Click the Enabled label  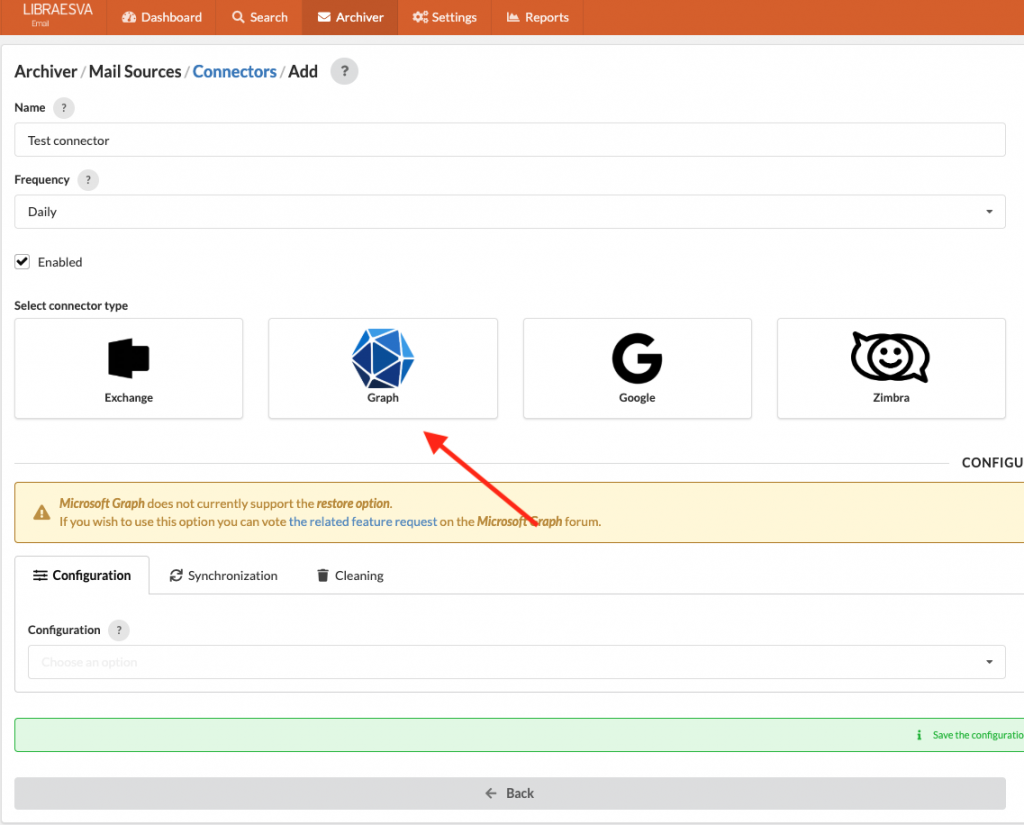pyautogui.click(x=60, y=262)
